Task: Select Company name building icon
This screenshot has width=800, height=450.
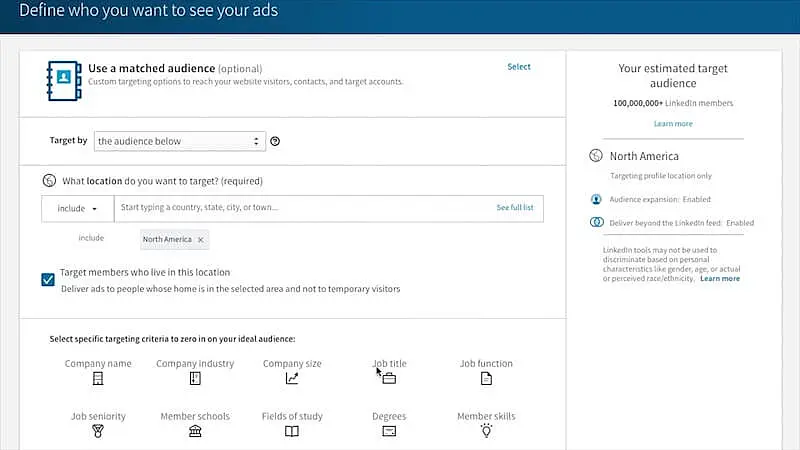Action: (x=98, y=379)
